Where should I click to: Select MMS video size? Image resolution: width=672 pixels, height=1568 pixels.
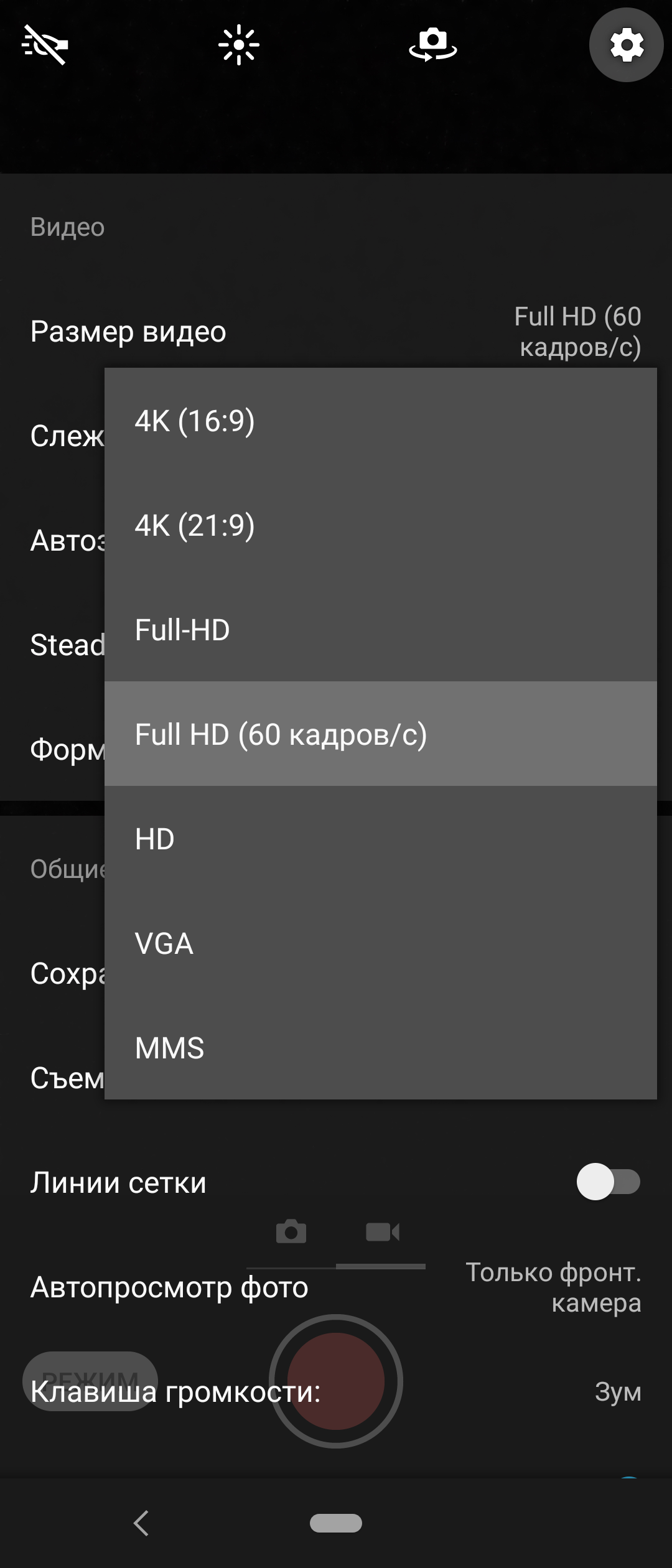click(381, 1048)
